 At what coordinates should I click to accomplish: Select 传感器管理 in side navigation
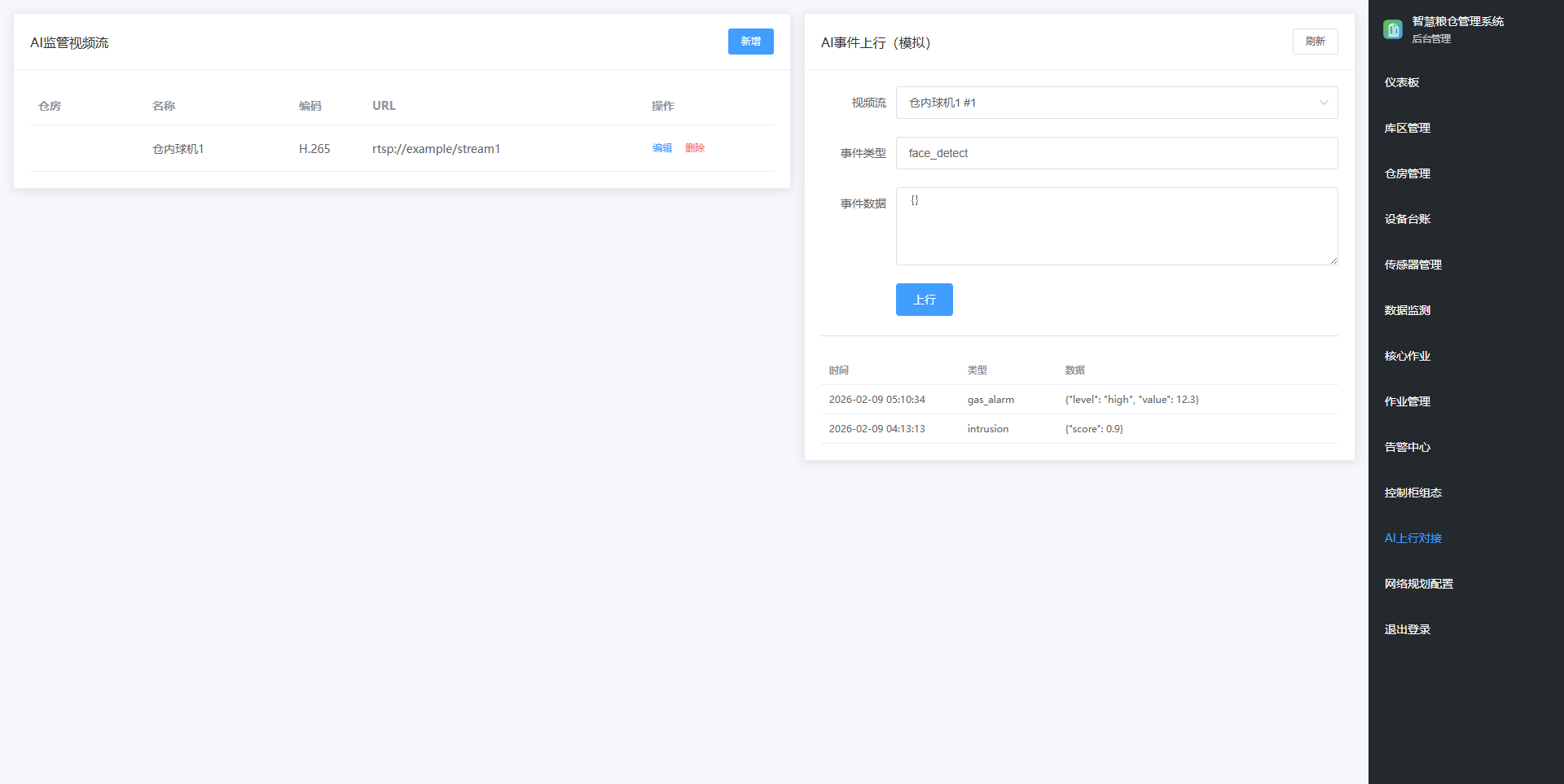point(1412,265)
